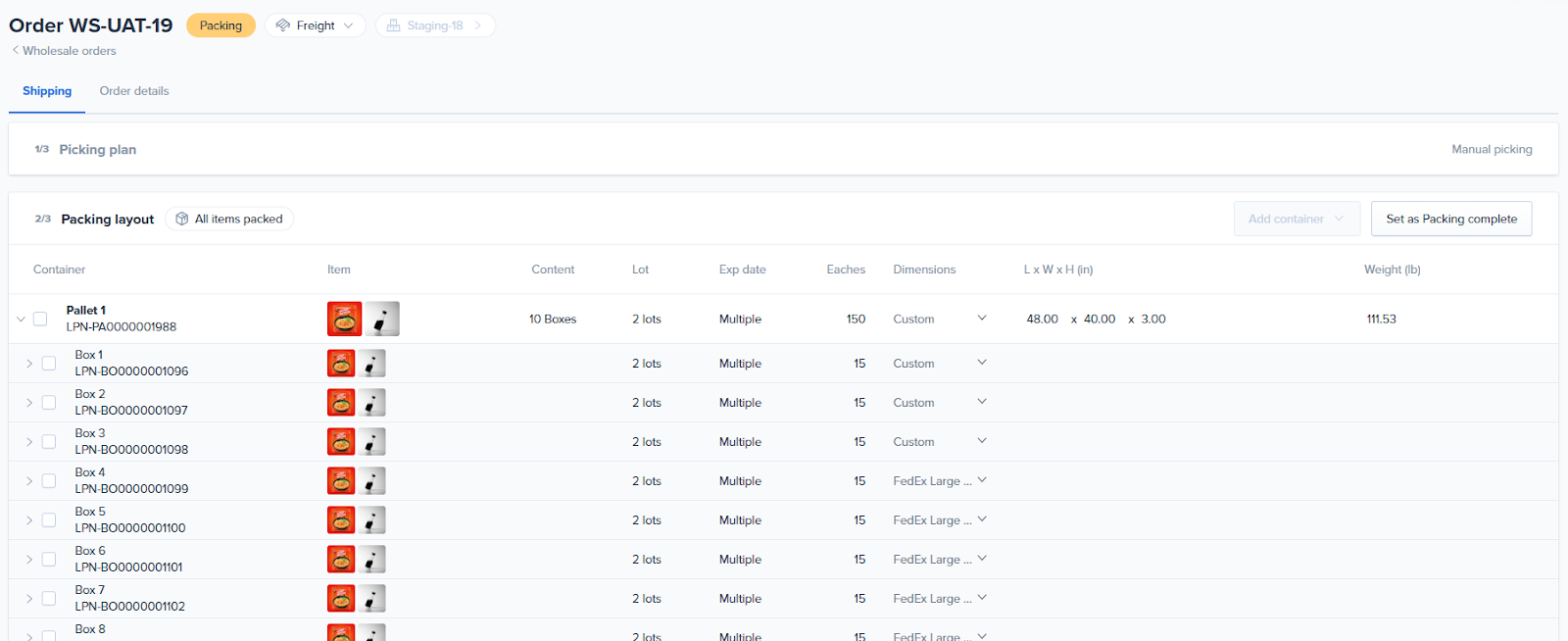Select the Pallet 1 checkbox

[x=40, y=320]
